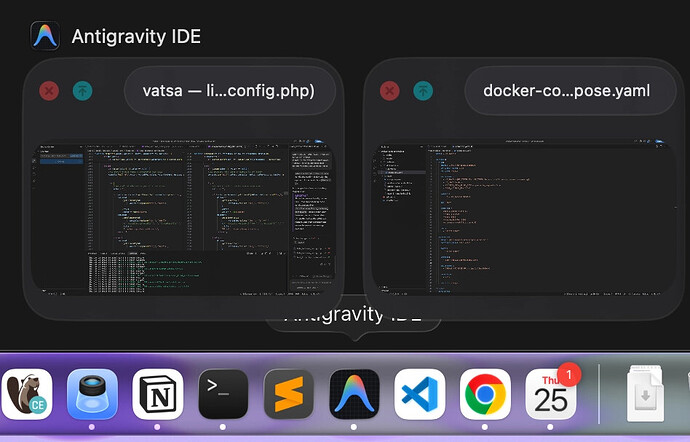
Task: Select the docker-compose.yaml window thumbnail
Action: coord(523,217)
